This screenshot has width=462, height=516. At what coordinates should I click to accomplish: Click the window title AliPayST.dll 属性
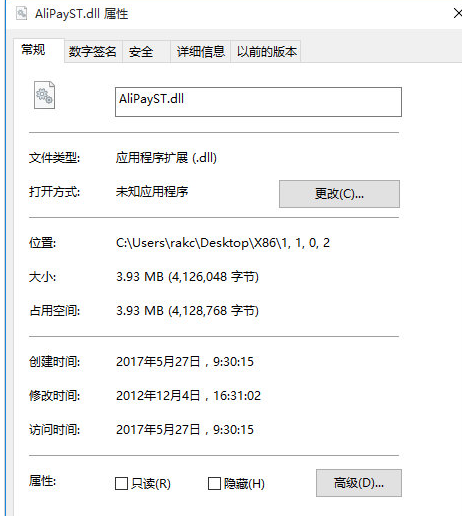[82, 14]
